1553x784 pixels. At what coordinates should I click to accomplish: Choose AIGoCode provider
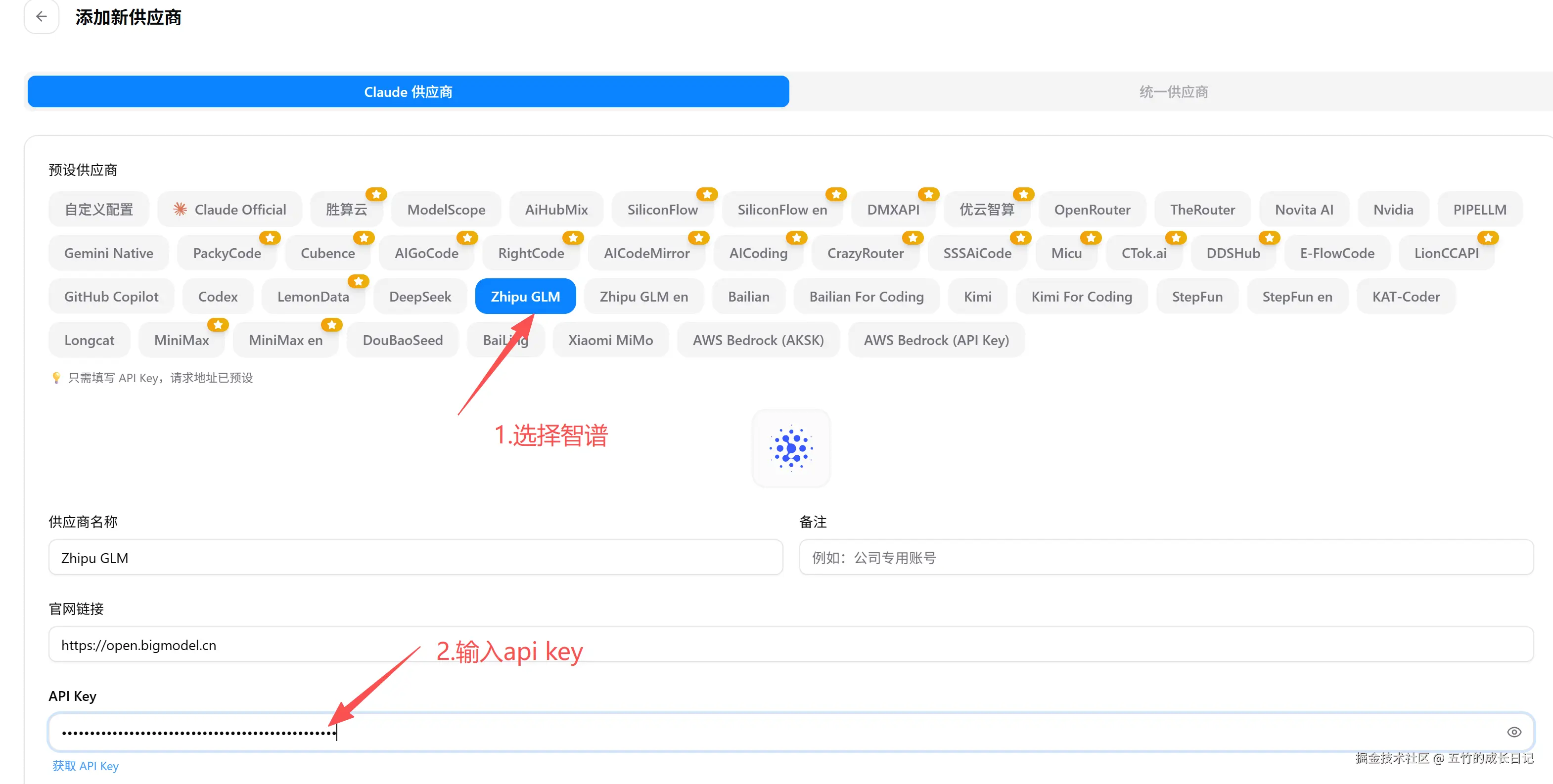[x=427, y=253]
